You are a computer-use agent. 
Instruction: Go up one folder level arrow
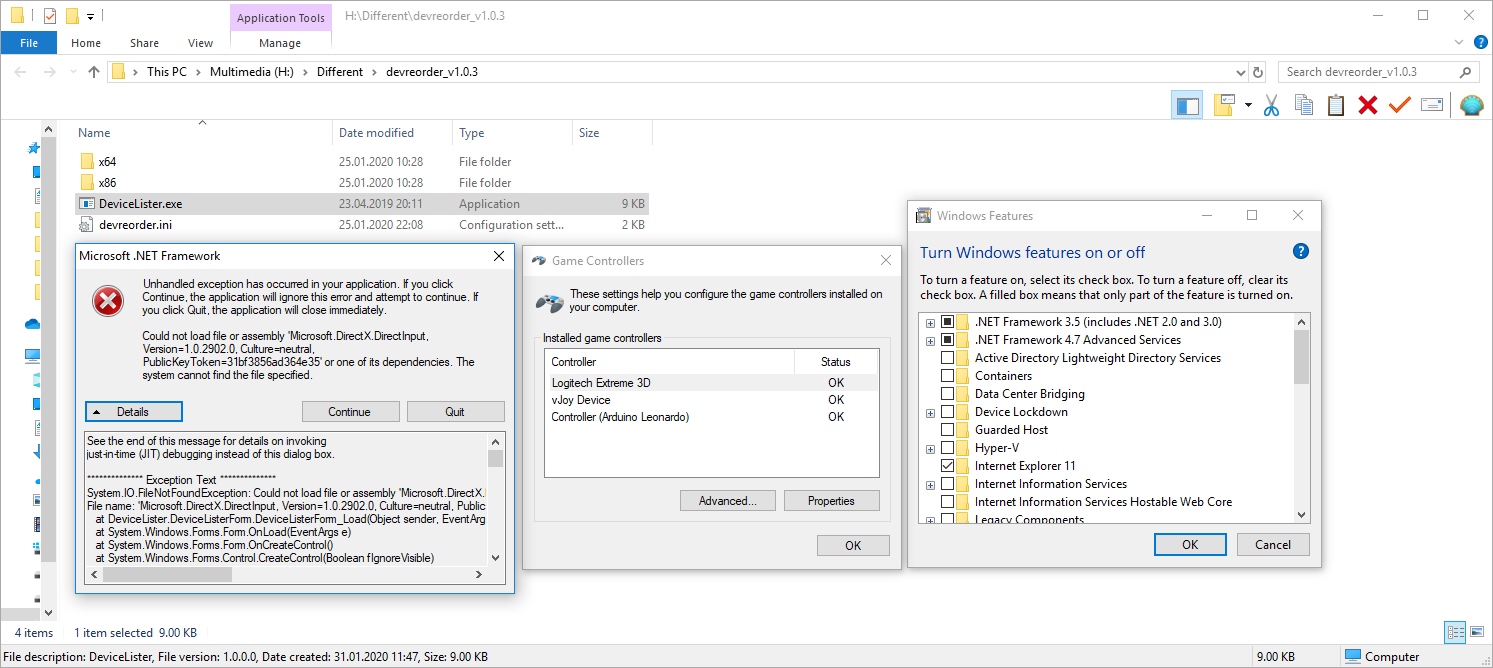point(94,72)
